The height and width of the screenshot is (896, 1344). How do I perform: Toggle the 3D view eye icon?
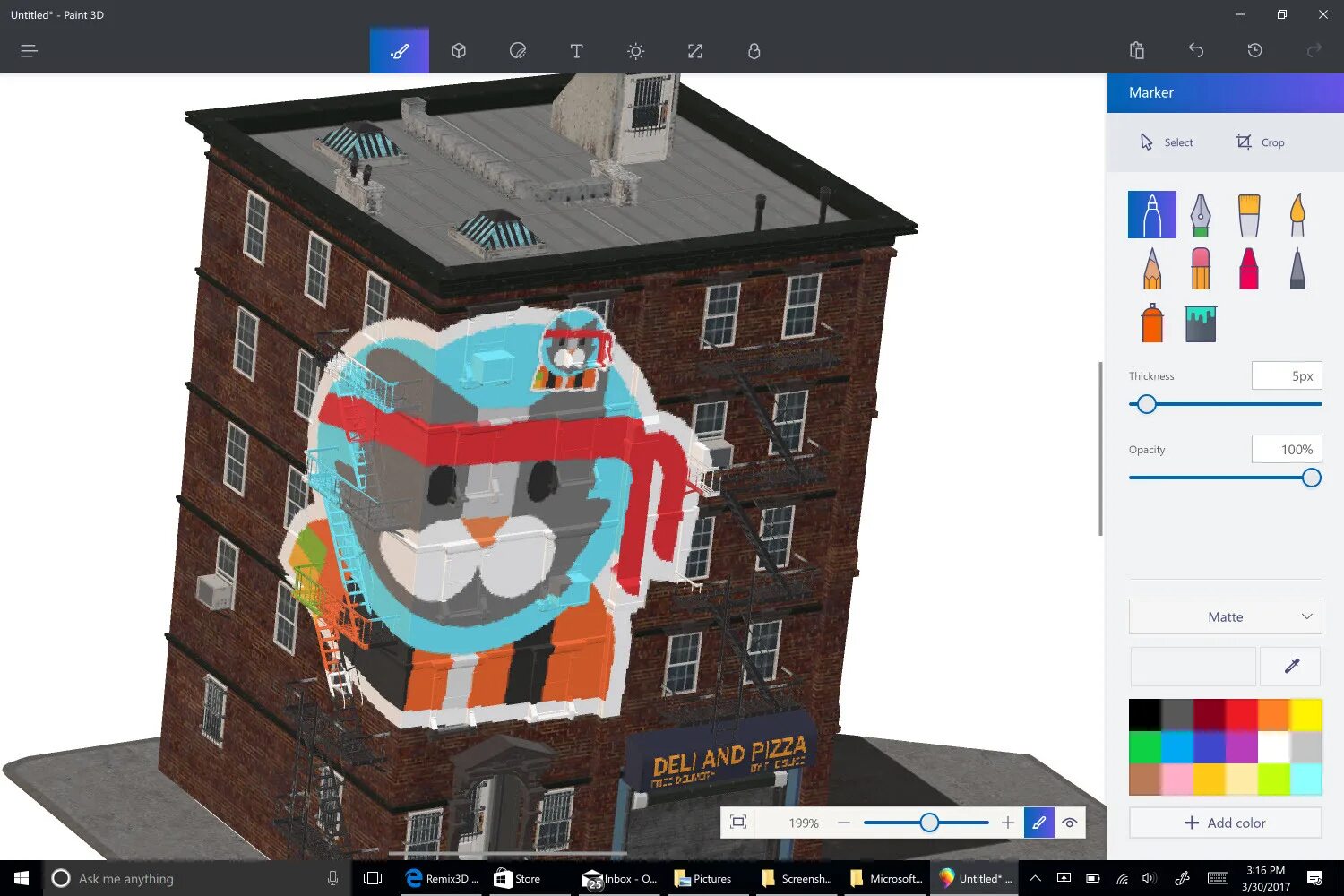click(x=1070, y=822)
